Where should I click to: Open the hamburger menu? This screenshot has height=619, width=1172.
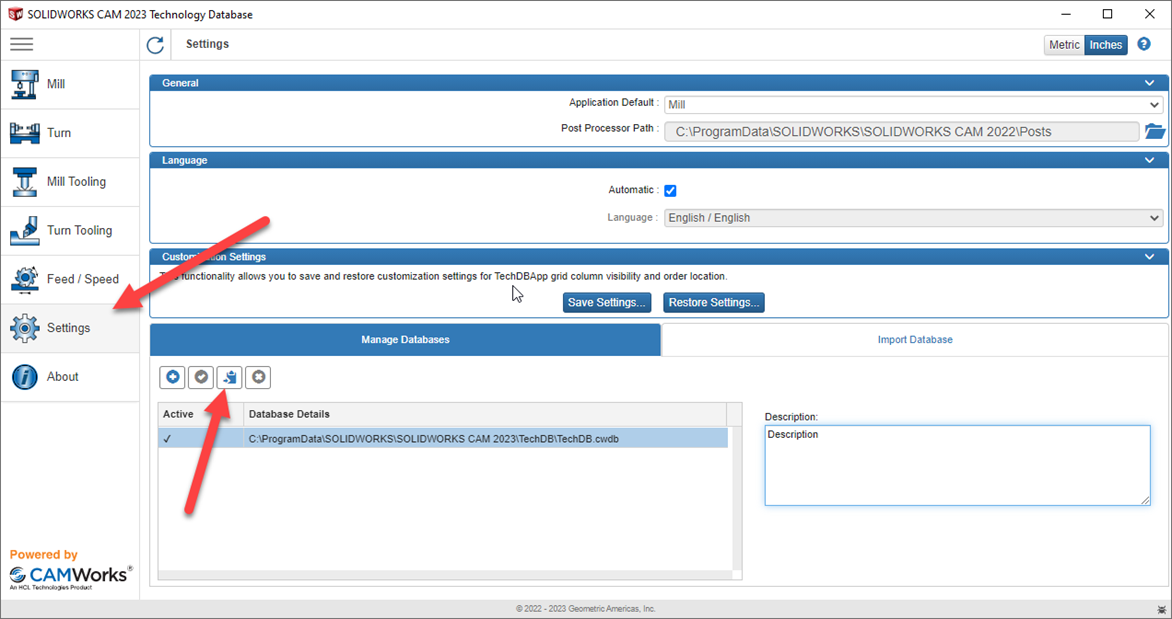(21, 44)
